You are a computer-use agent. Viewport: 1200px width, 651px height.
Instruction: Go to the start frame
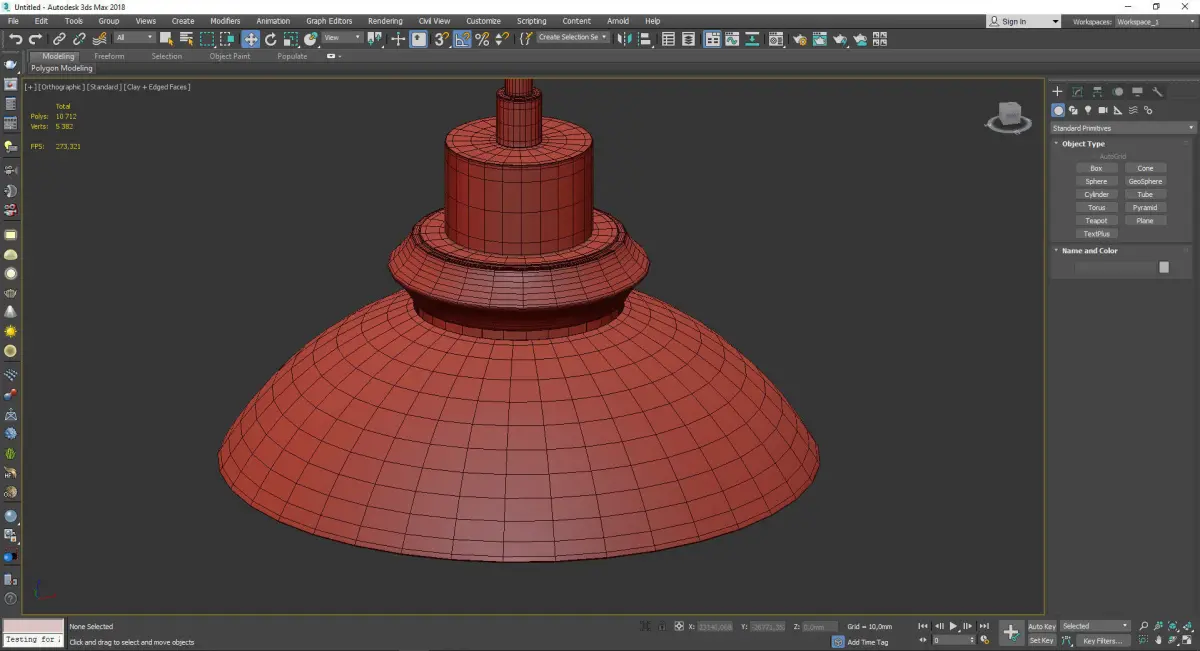click(922, 626)
